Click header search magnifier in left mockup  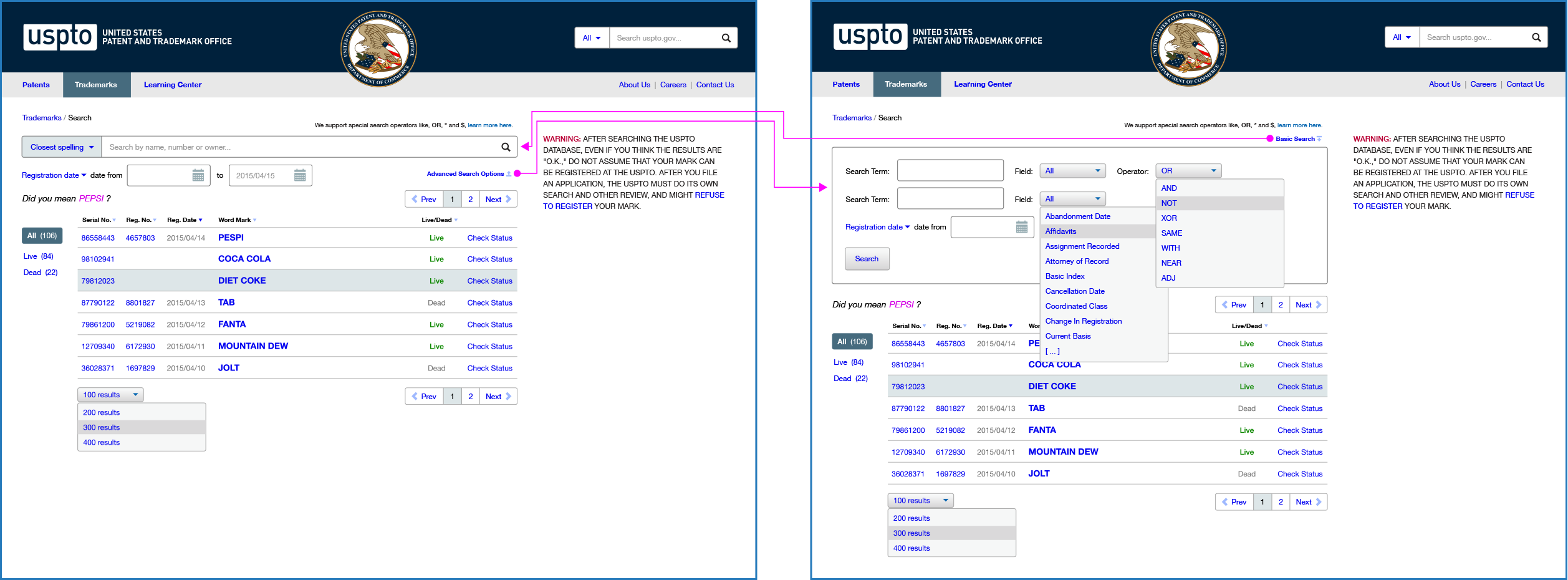(726, 38)
